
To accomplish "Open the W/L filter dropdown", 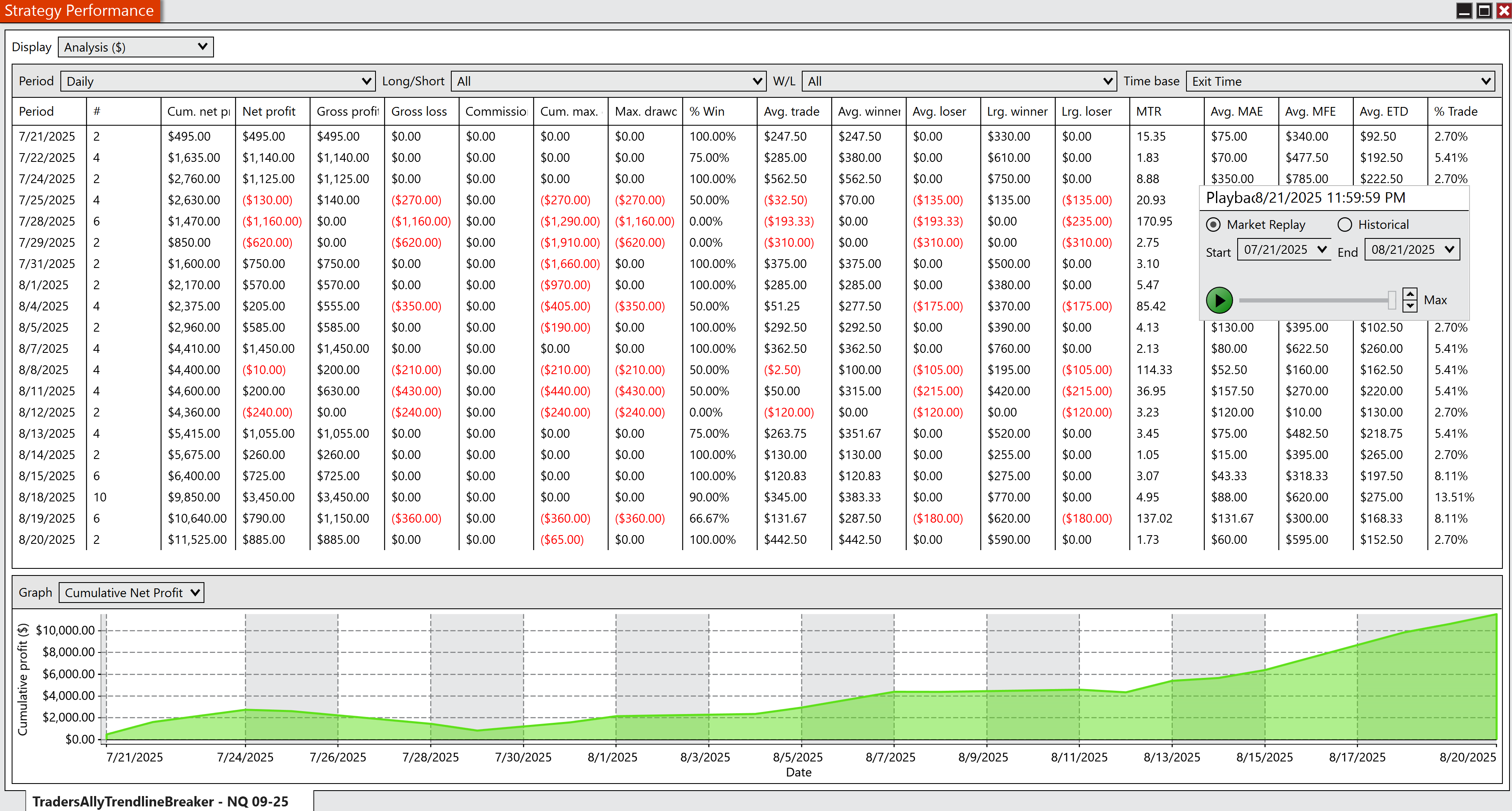I will coord(958,81).
